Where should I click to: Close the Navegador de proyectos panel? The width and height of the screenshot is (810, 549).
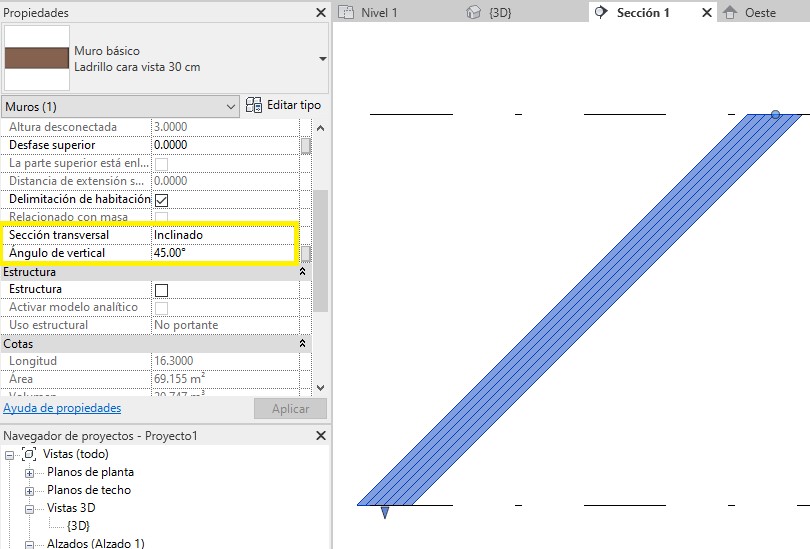(320, 436)
